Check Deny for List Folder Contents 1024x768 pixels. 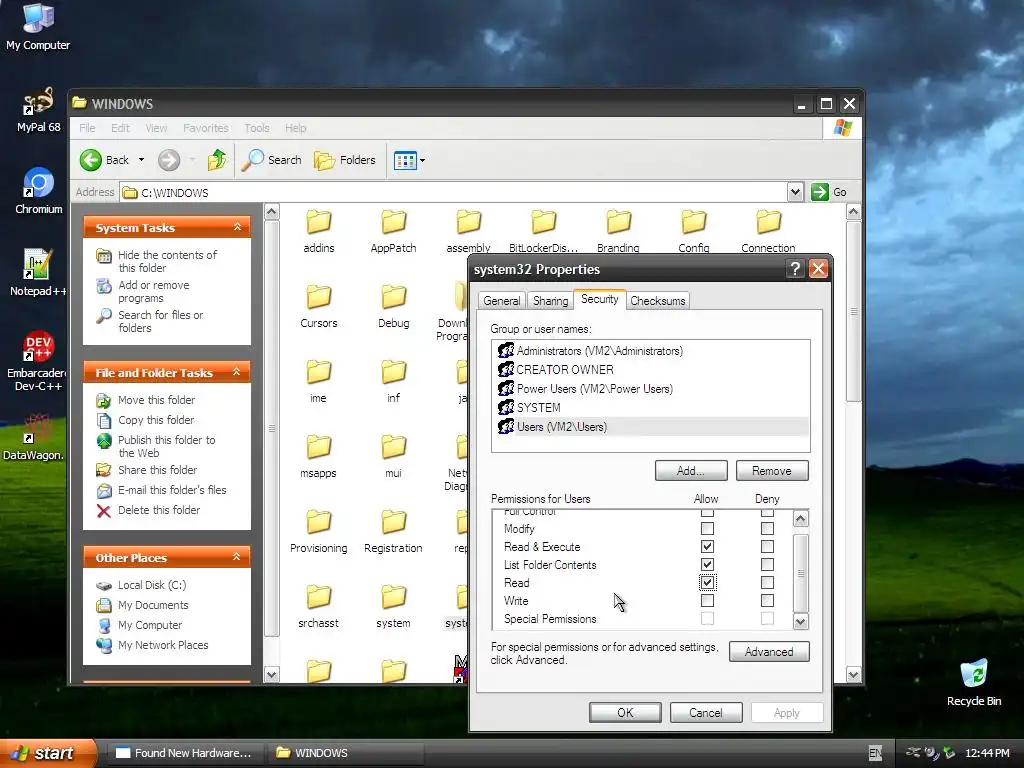767,564
